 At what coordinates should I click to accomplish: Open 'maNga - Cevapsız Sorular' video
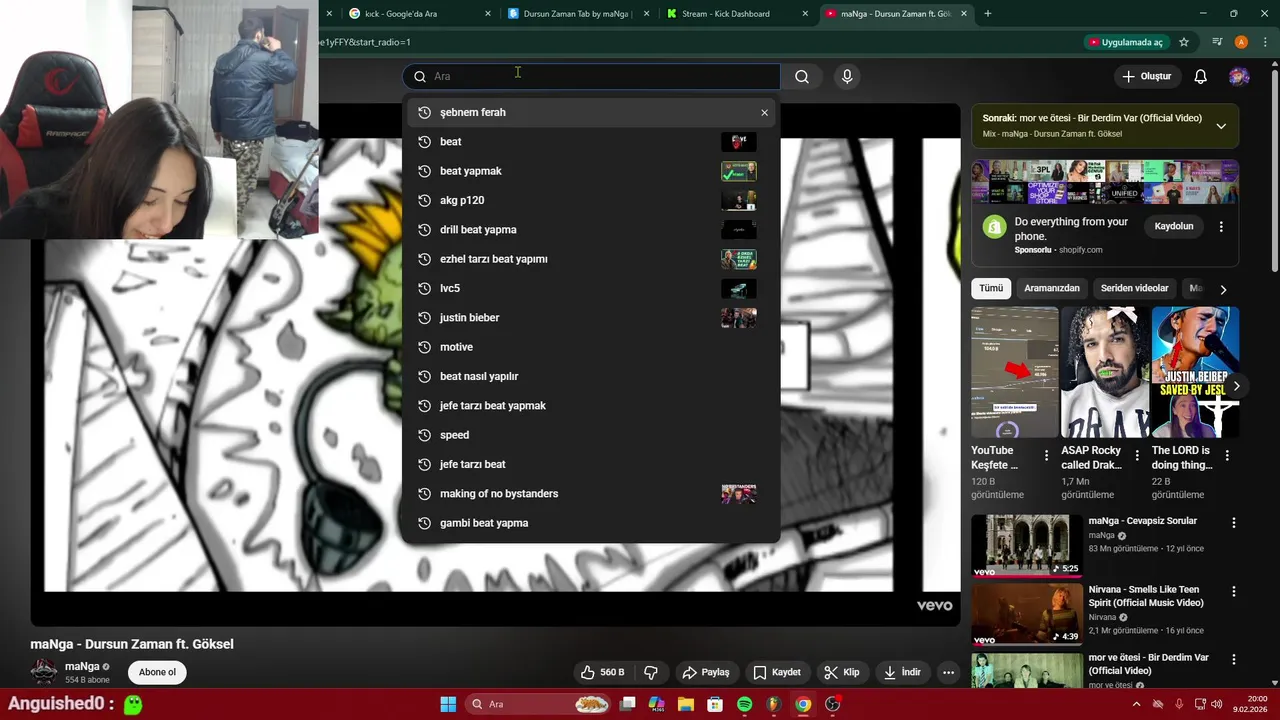[1027, 545]
